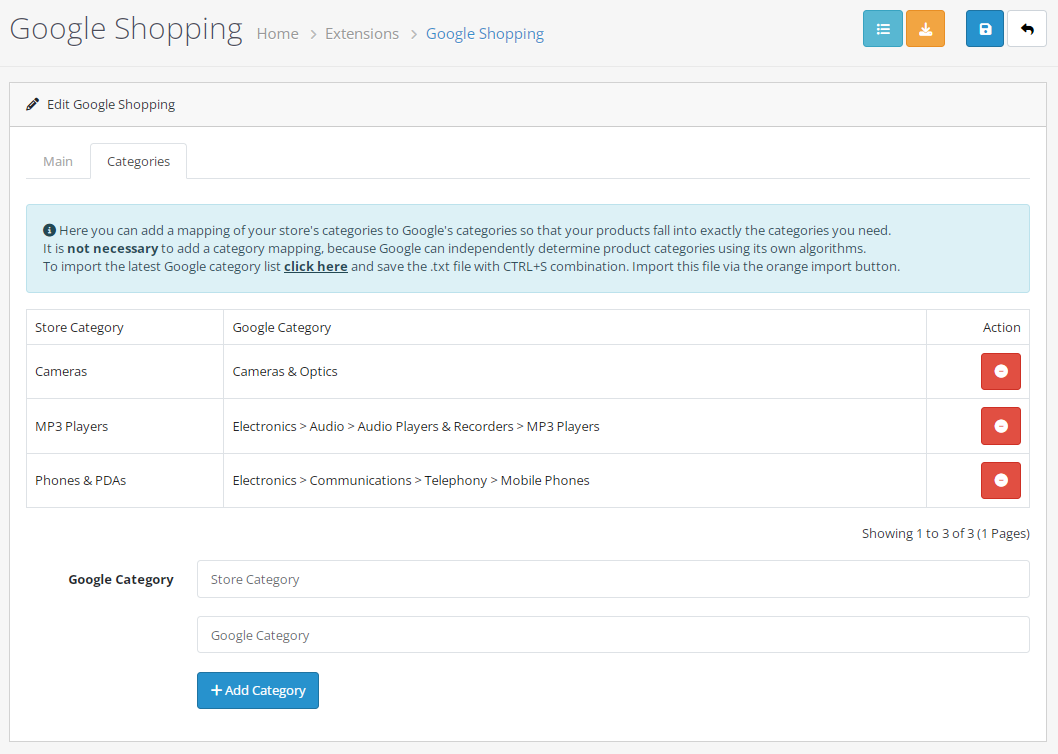
Task: Click 'Showing 1 to 3 of 3' pagination text
Action: pos(945,533)
